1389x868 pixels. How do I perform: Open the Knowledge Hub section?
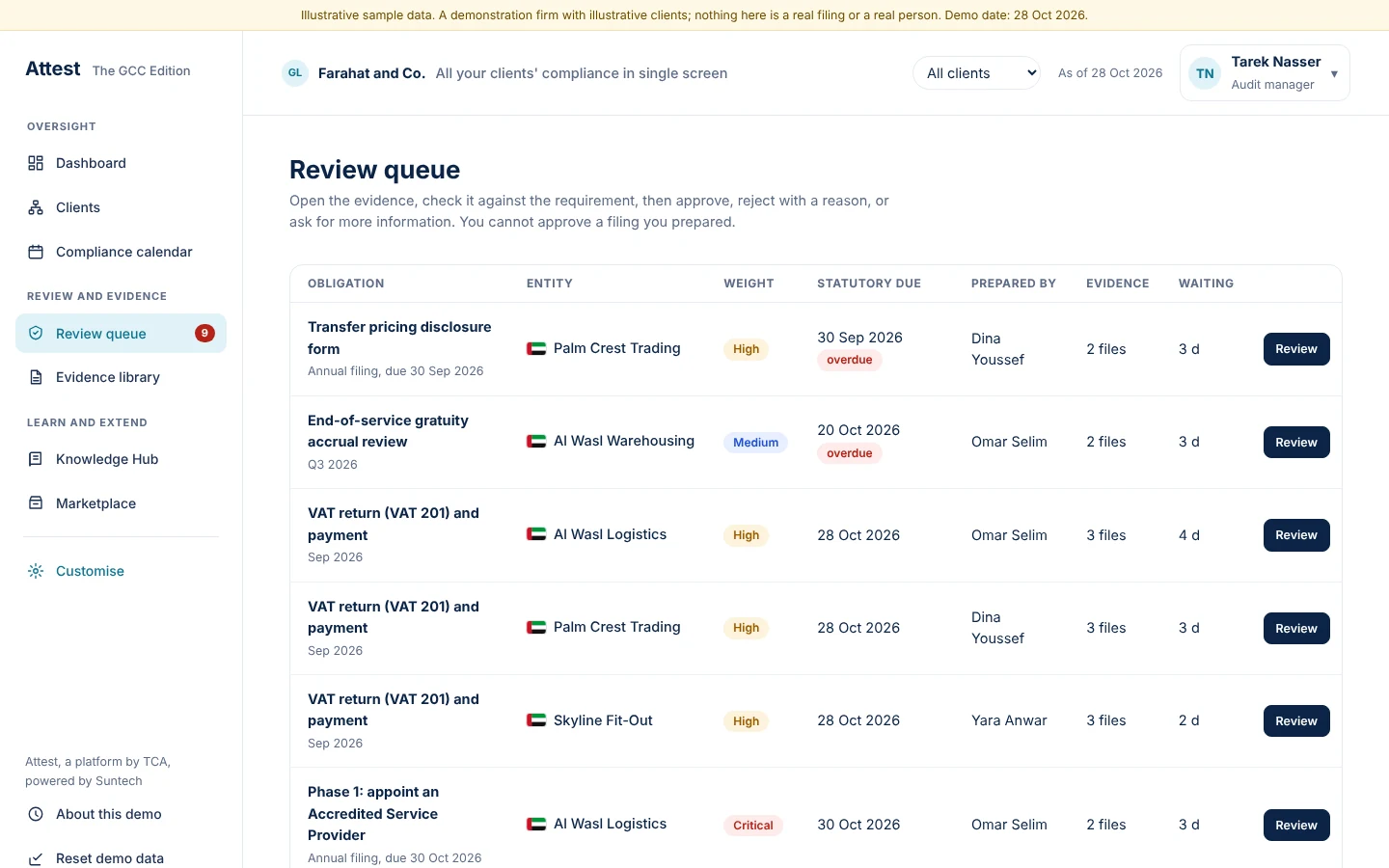(x=121, y=459)
